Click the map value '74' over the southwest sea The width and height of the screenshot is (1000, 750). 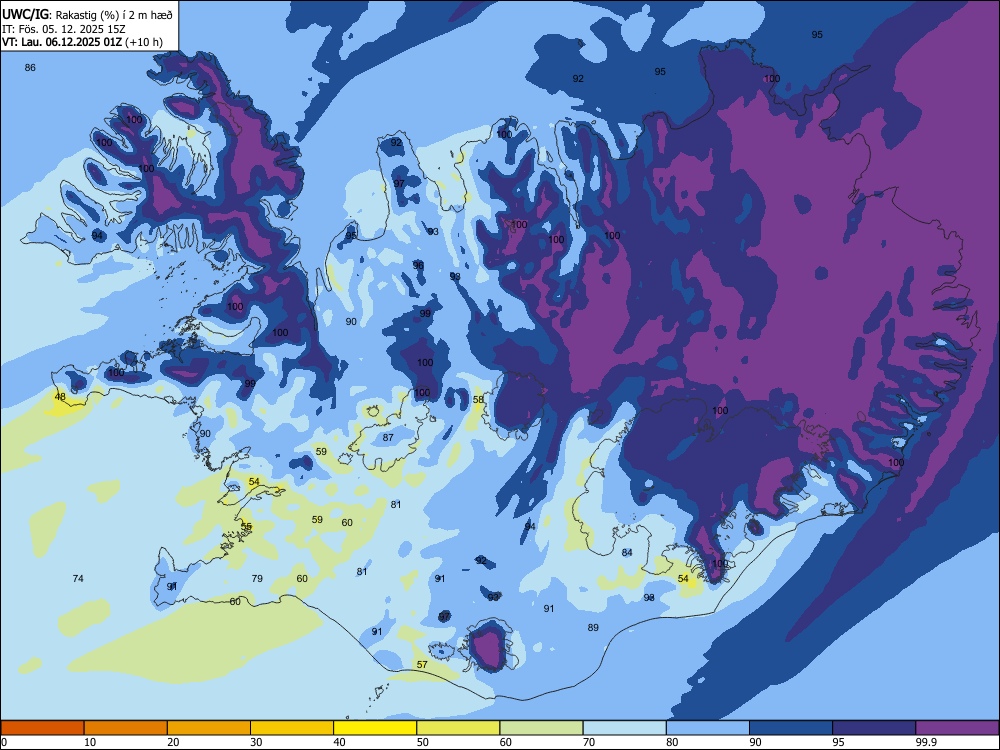coord(78,578)
